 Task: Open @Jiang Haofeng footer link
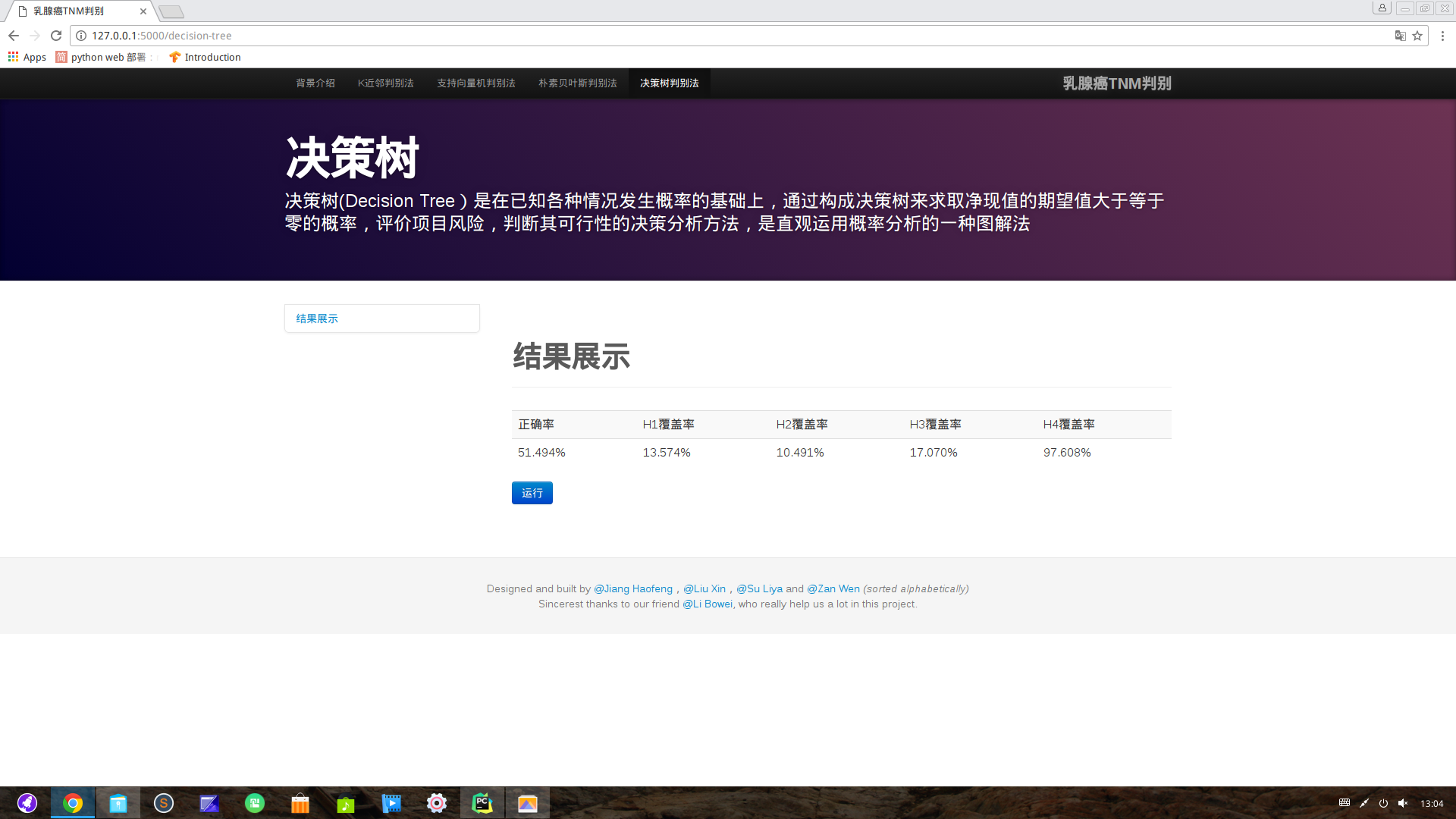pyautogui.click(x=632, y=588)
